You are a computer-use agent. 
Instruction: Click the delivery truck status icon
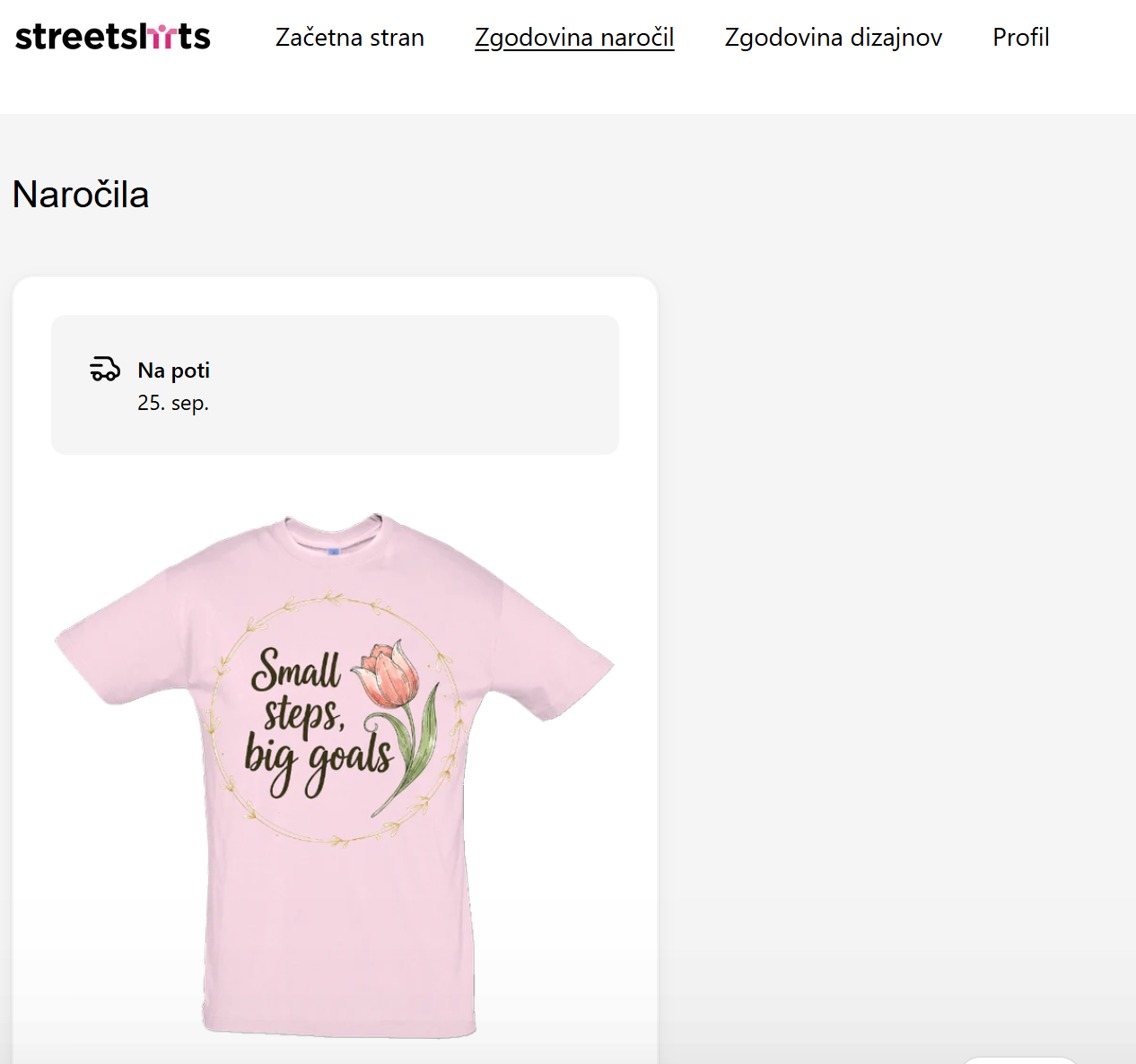105,369
